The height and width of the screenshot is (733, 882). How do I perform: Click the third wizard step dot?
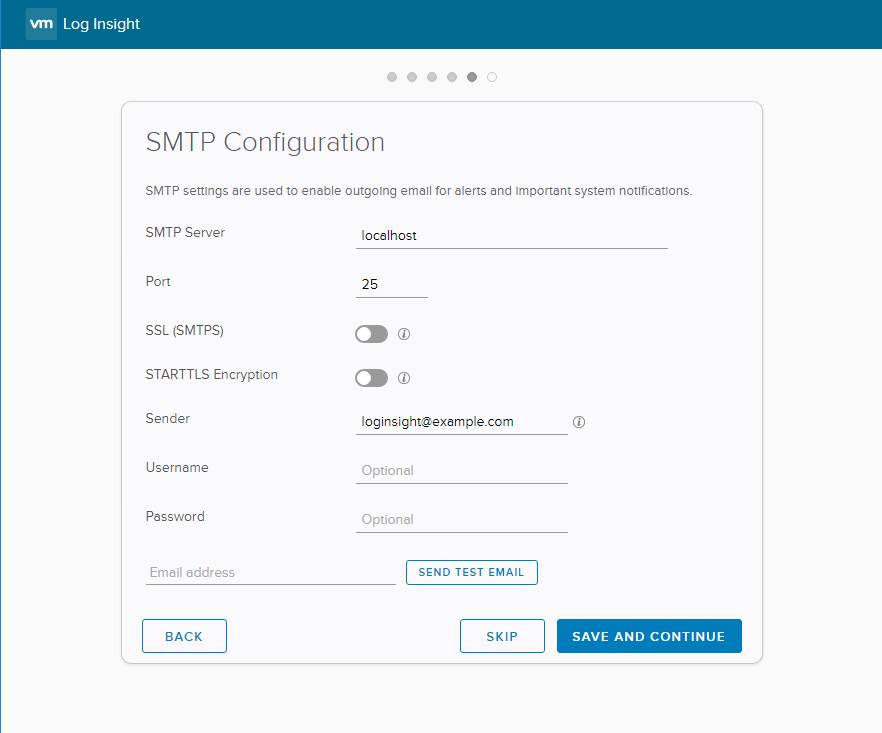(432, 77)
